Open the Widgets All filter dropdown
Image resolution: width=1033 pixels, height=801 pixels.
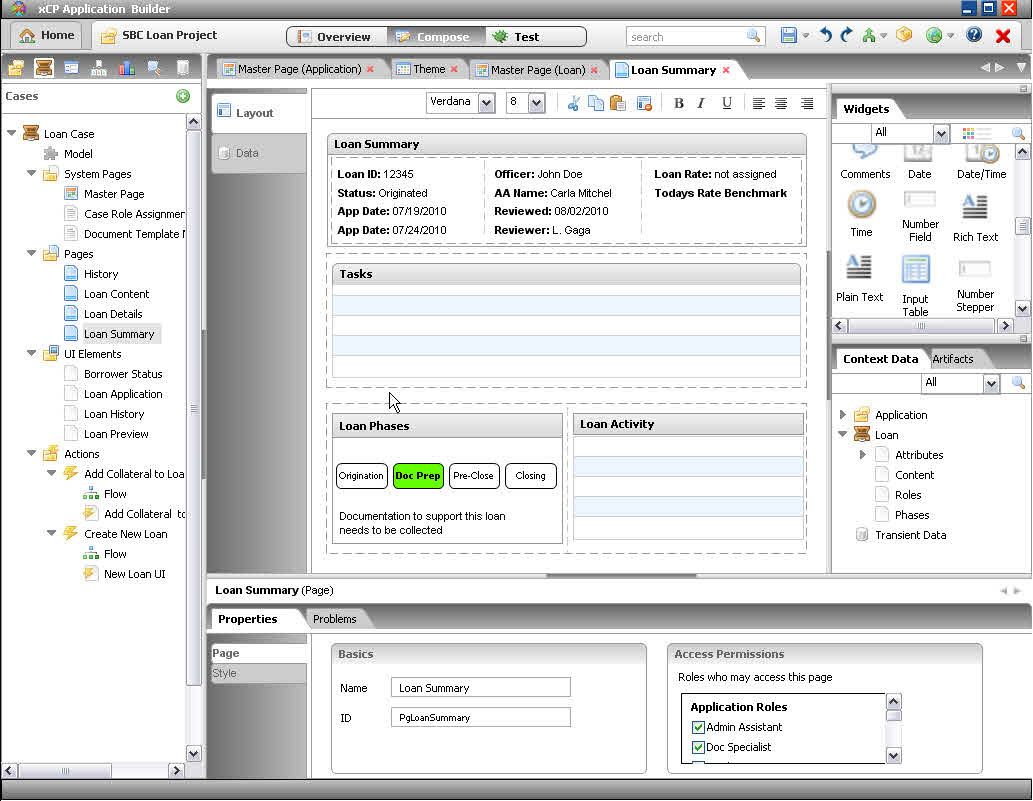coord(941,133)
